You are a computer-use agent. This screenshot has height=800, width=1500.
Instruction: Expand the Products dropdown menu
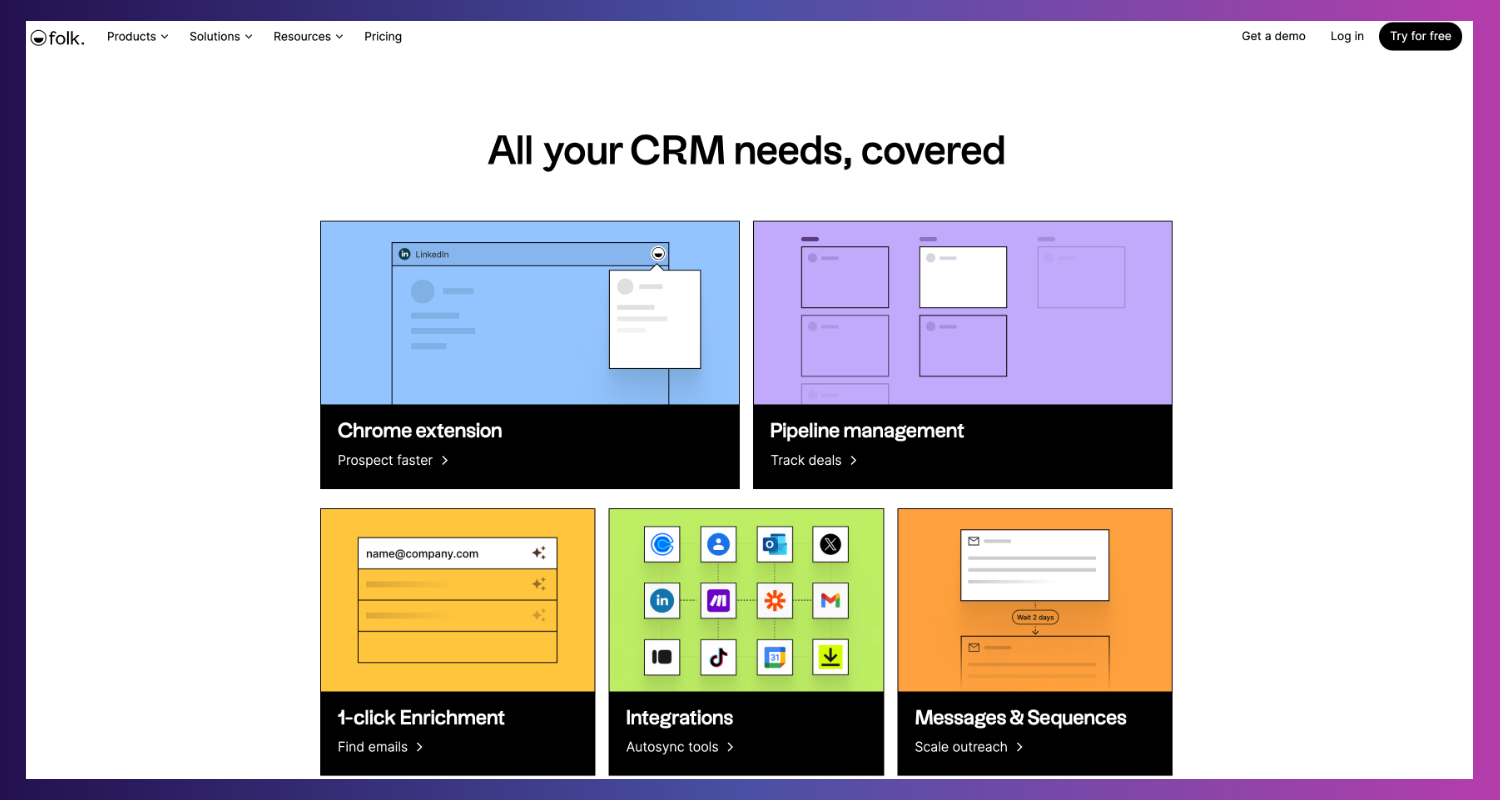coord(137,37)
